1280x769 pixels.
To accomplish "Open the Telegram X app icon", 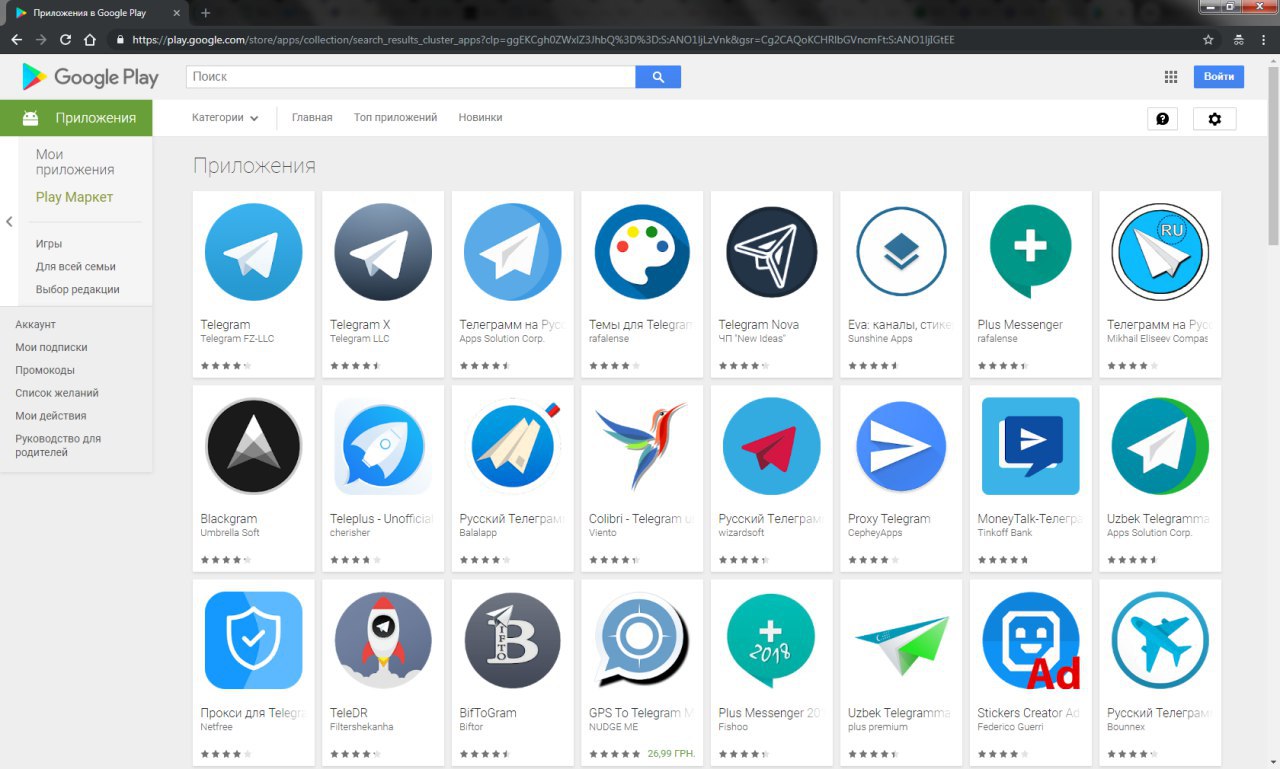I will [x=383, y=252].
